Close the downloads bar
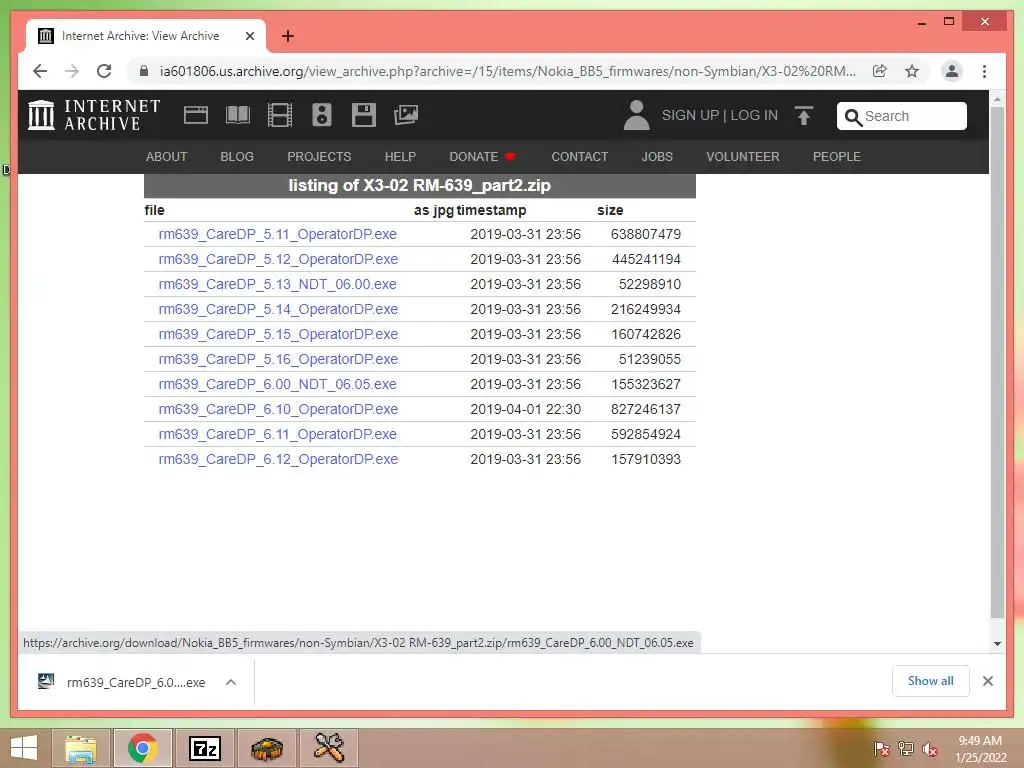Screen dimensions: 1024x768 click(987, 681)
